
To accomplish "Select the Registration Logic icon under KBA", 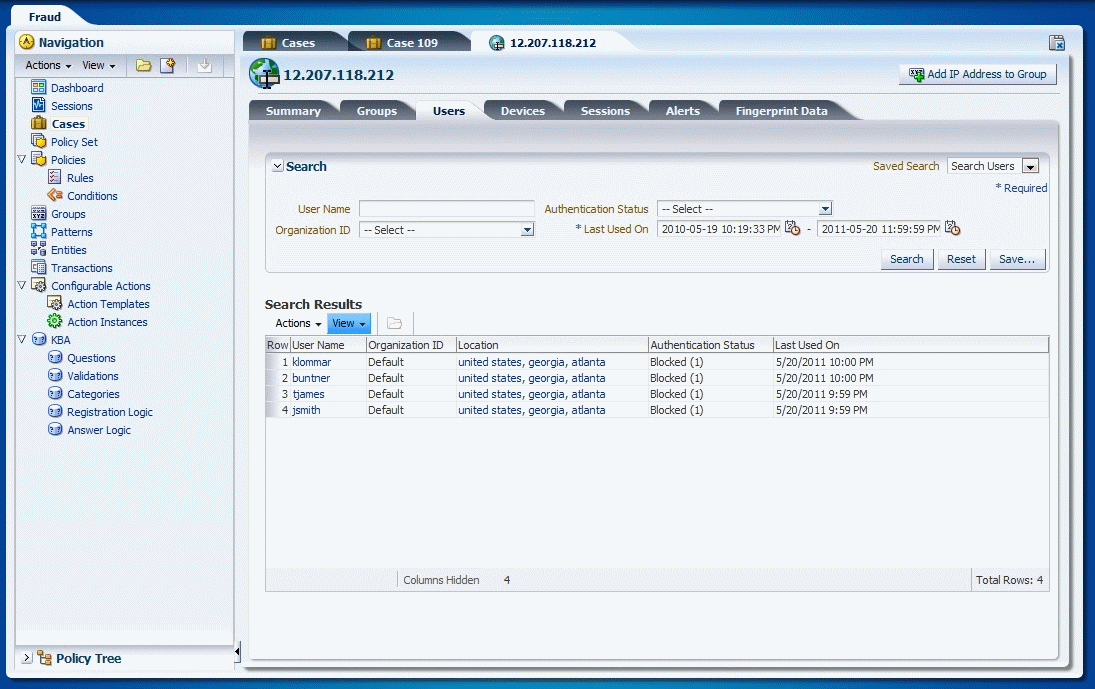I will pyautogui.click(x=54, y=411).
